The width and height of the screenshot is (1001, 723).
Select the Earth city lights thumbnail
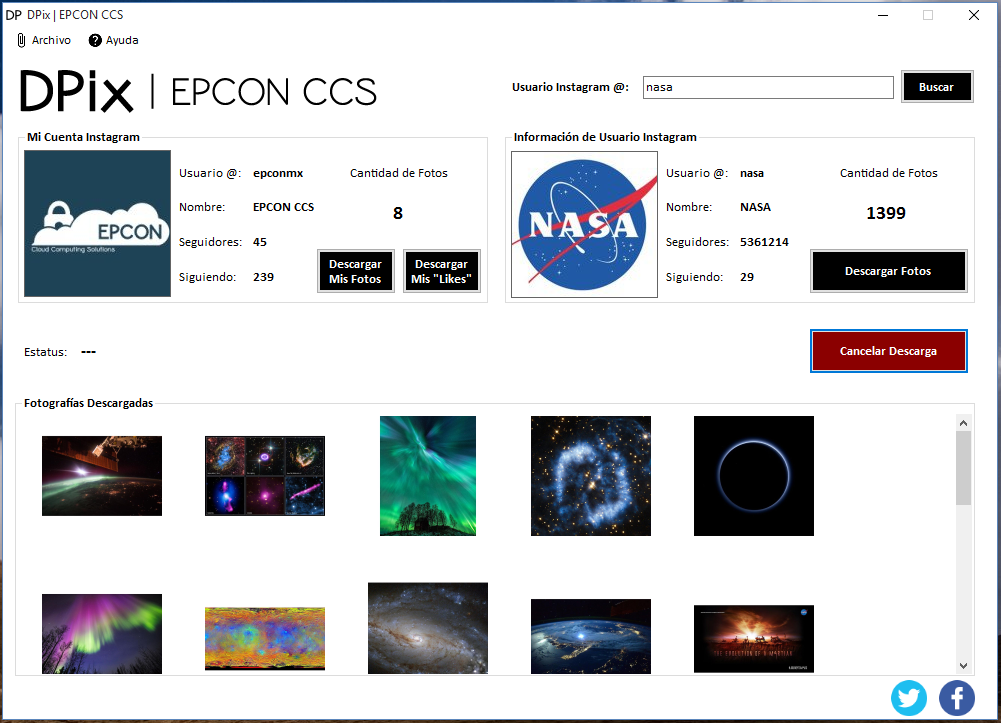(x=591, y=636)
